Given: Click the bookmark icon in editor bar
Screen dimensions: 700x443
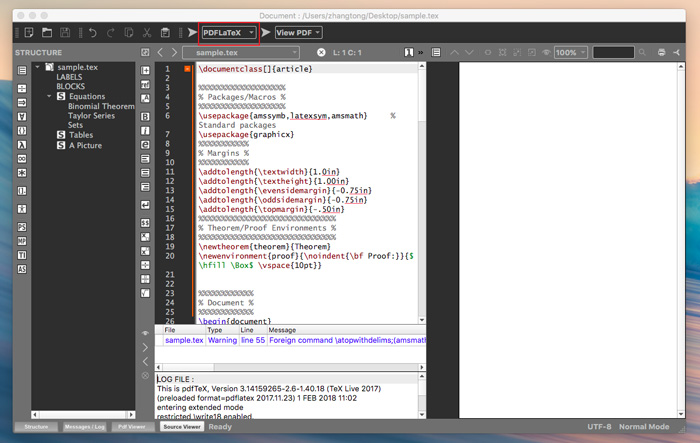Looking at the screenshot, I should (x=408, y=53).
